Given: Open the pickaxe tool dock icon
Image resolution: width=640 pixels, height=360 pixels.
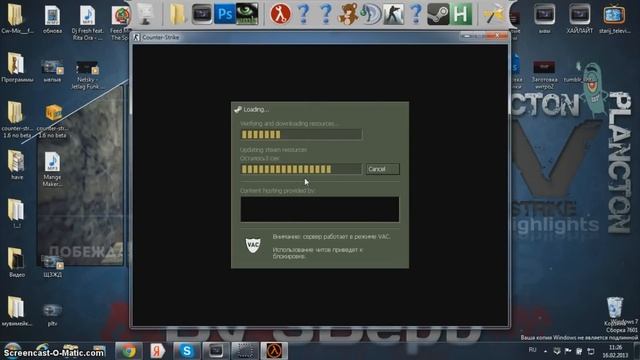Looking at the screenshot, I should 494,15.
